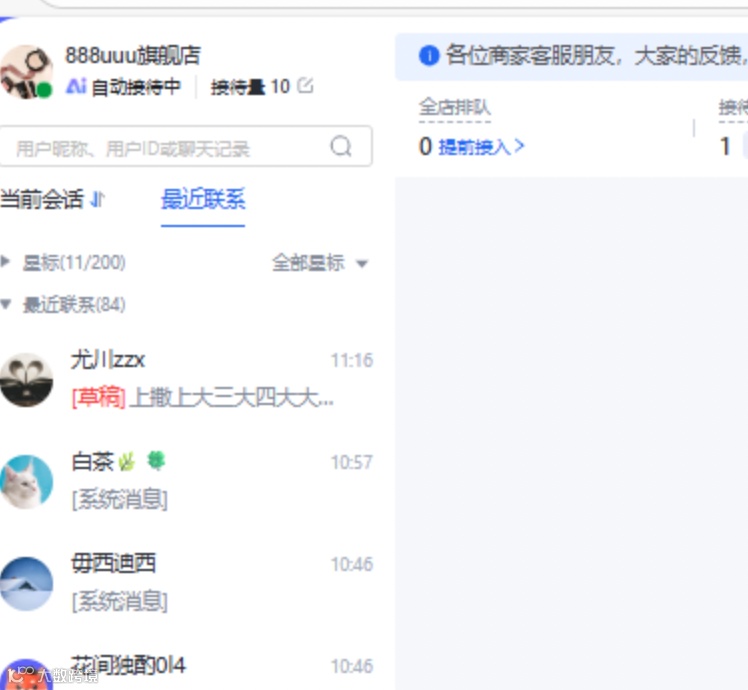Select the 最近联系 tab
The width and height of the screenshot is (748, 690).
(x=203, y=199)
